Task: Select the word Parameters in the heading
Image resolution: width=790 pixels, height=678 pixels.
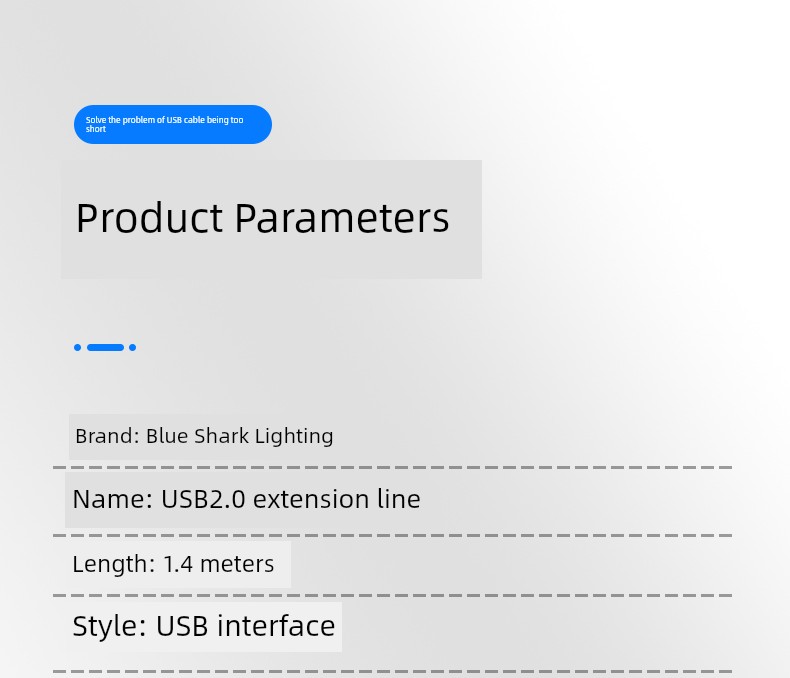Action: click(342, 219)
